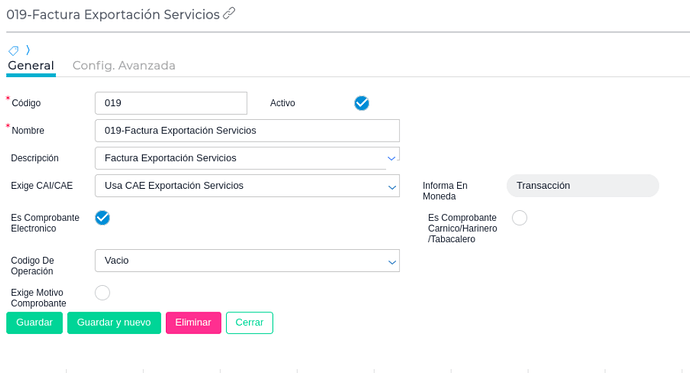
Task: Switch to the Config. Avanzada tab
Action: coord(124,66)
